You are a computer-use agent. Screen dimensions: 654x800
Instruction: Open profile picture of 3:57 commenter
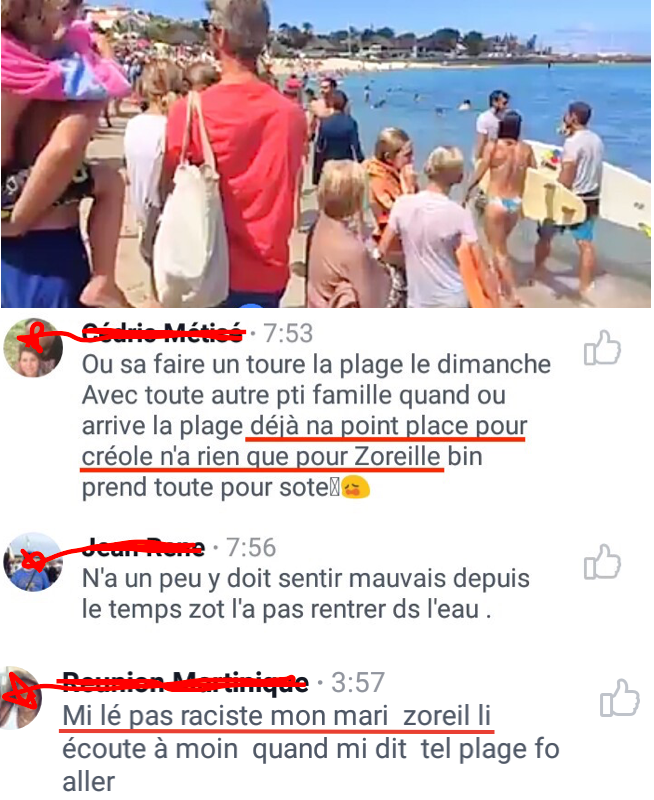tap(20, 697)
